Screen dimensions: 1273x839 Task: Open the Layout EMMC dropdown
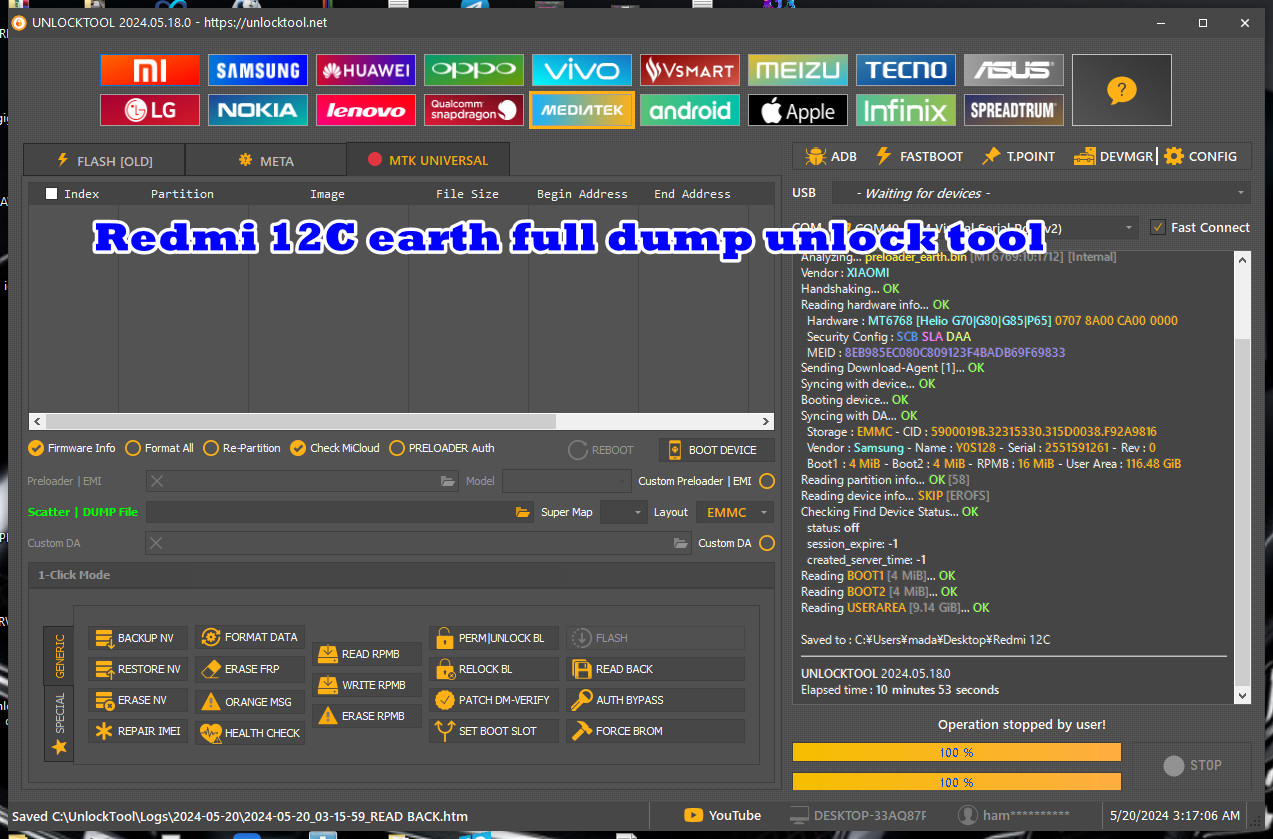tap(735, 512)
